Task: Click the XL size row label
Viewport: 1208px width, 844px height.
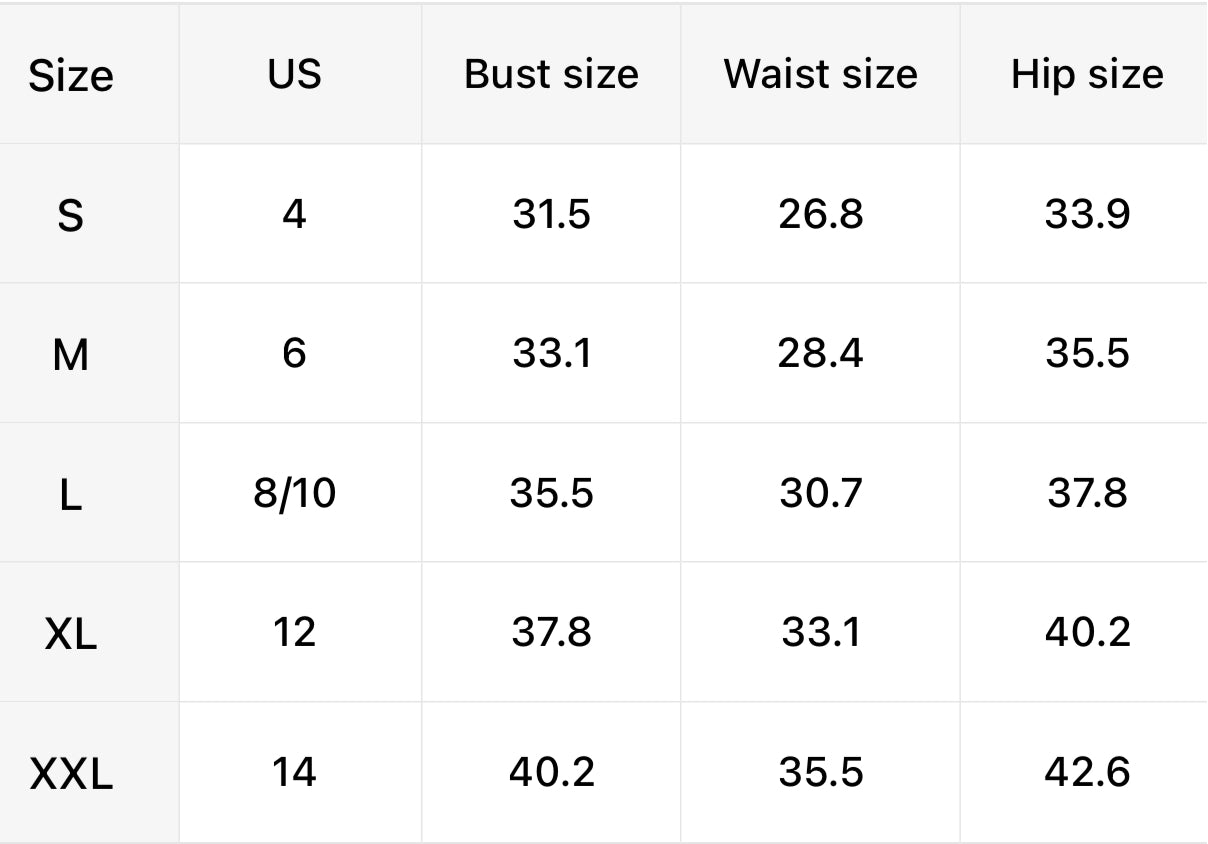Action: point(71,634)
